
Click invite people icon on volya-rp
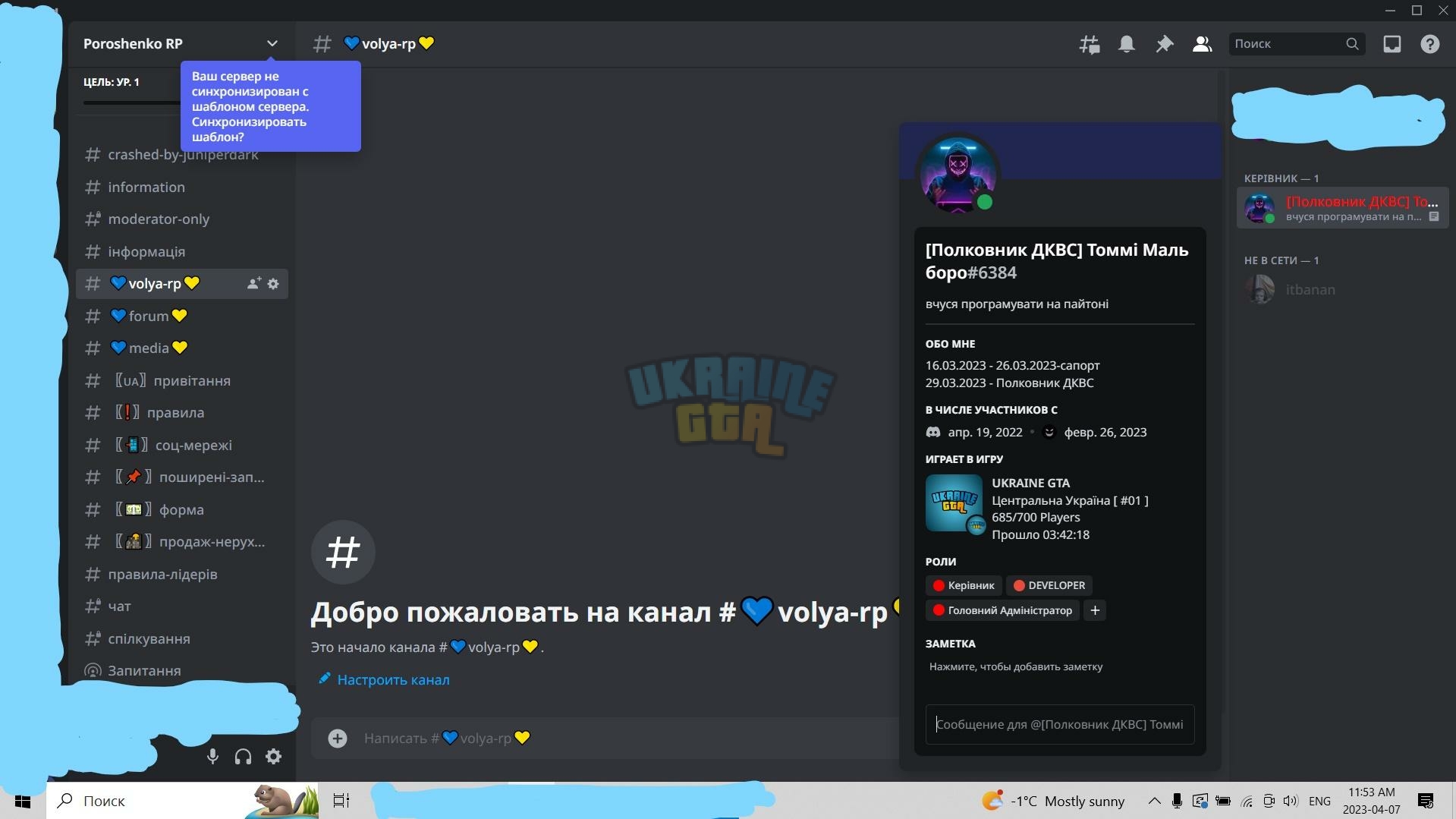tap(253, 283)
